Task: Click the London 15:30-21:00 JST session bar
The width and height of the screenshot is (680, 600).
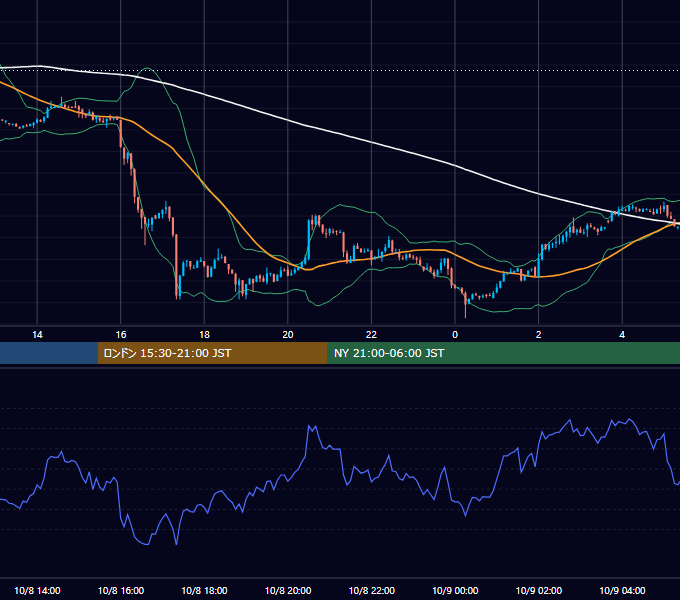Action: point(212,353)
